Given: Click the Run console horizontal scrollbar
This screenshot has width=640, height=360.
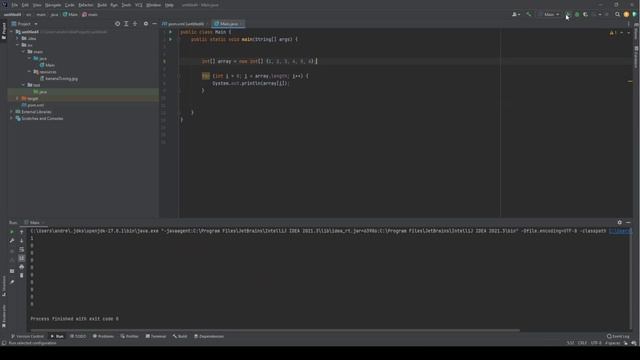Looking at the screenshot, I should click(x=275, y=330).
